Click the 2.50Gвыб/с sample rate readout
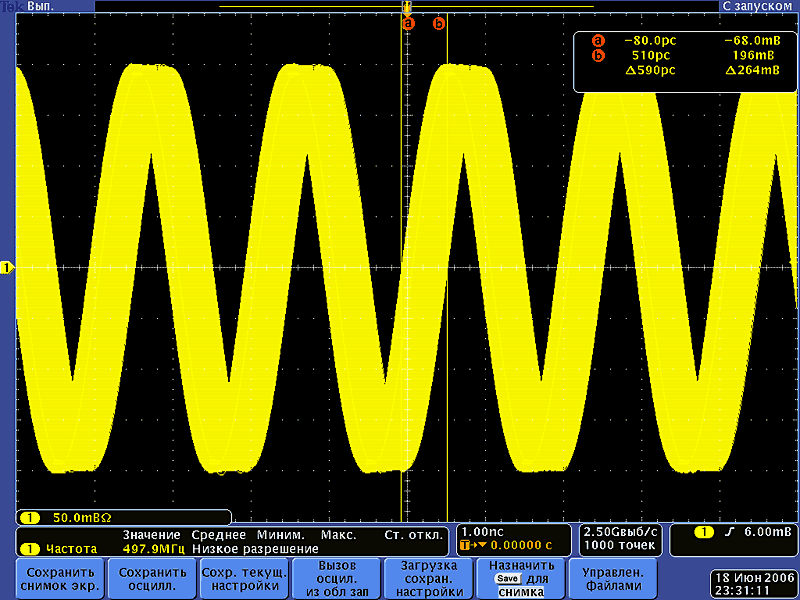Viewport: 800px width, 600px height. tap(620, 532)
